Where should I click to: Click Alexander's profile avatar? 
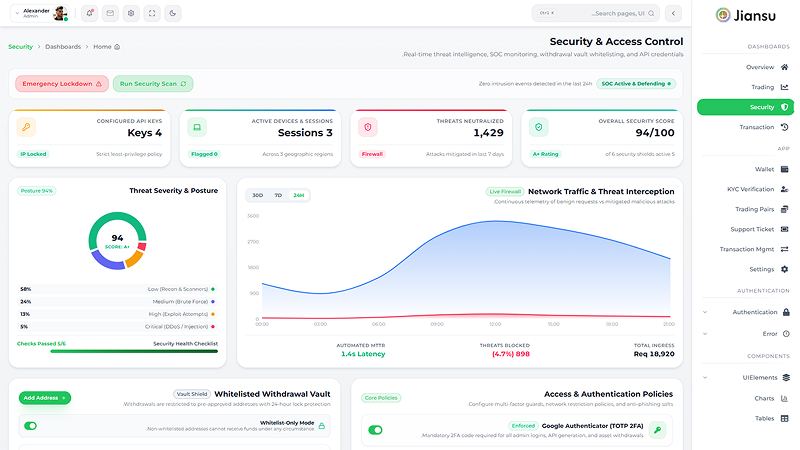pos(60,13)
